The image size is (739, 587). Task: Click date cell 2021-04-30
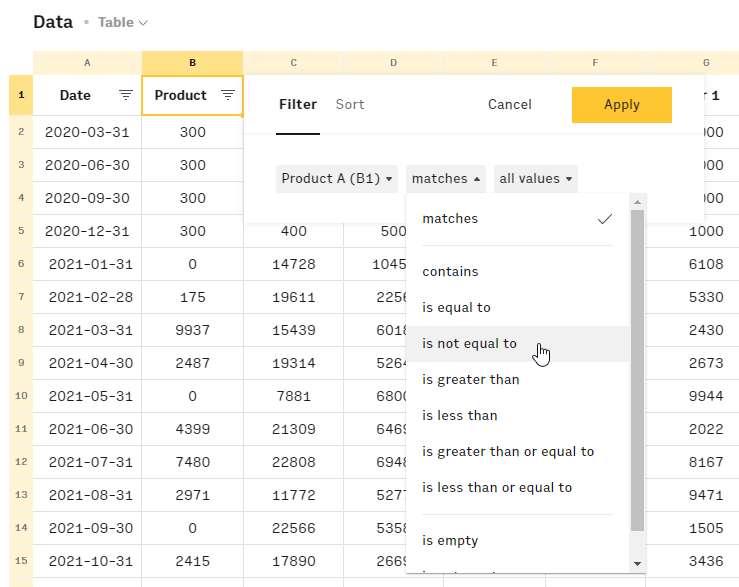coord(87,363)
